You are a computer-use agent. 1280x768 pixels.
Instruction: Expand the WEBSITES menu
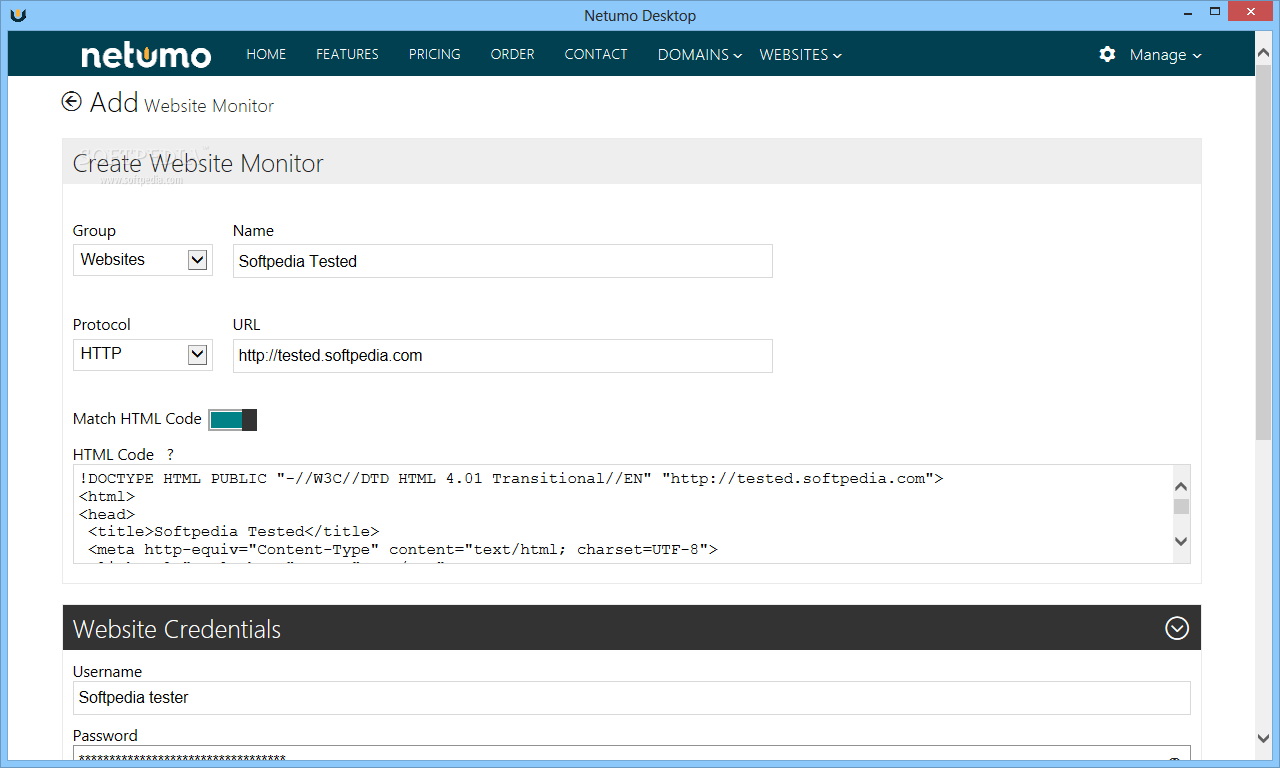pyautogui.click(x=800, y=55)
